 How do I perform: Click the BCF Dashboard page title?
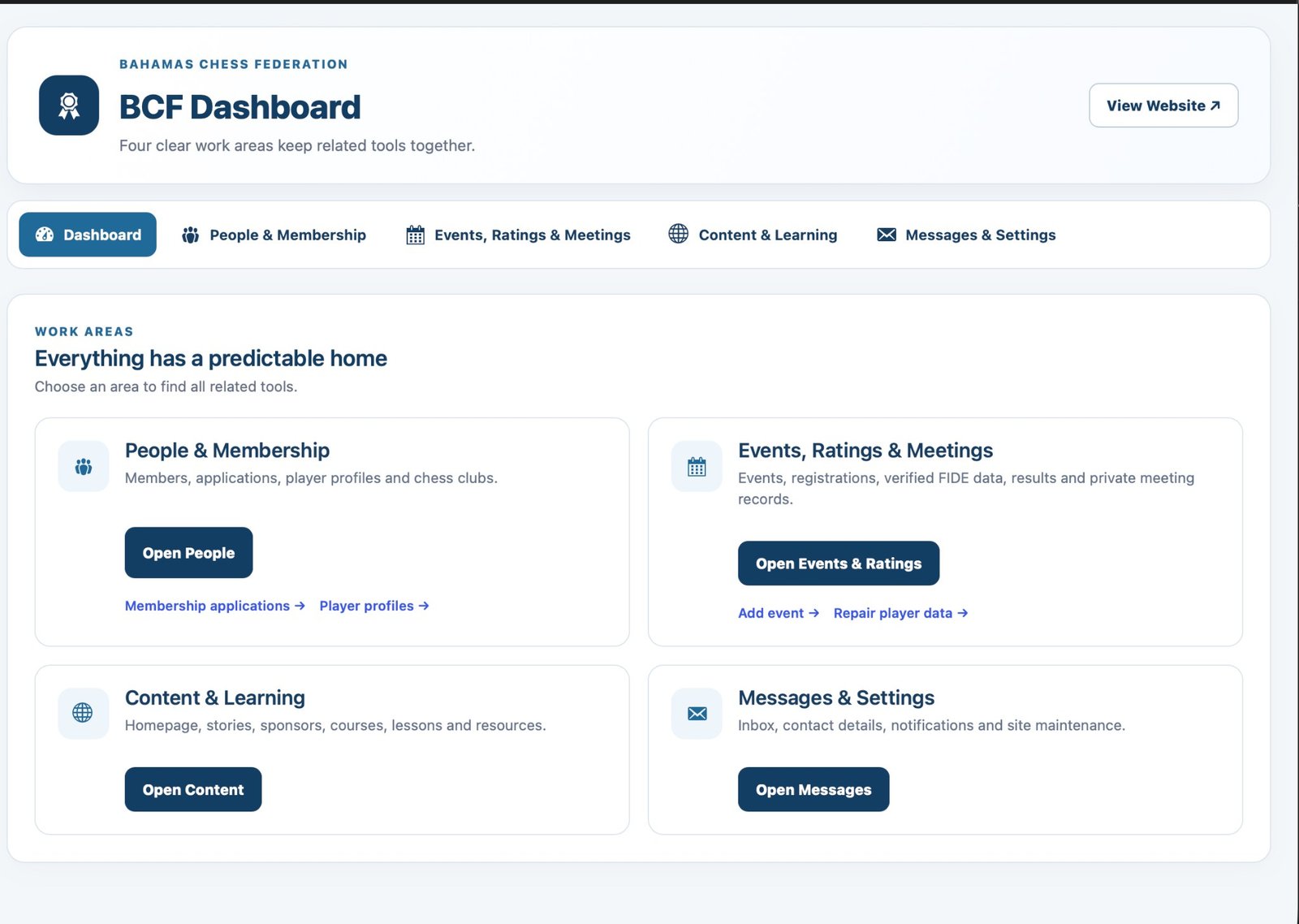click(x=240, y=107)
